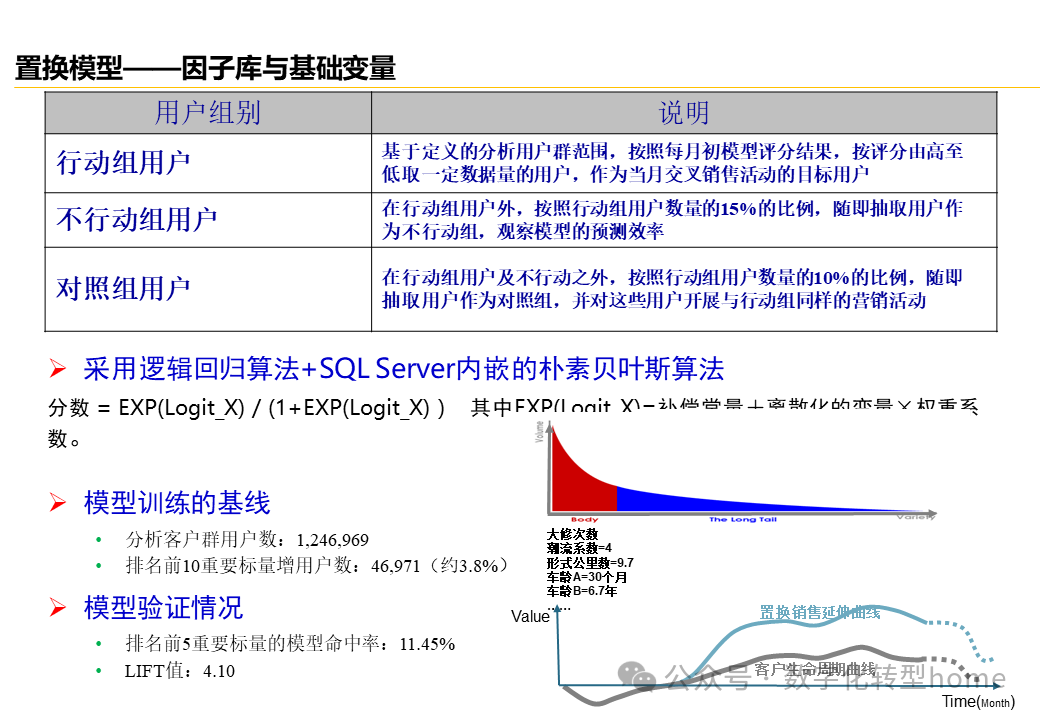Image resolution: width=1040 pixels, height=720 pixels.
Task: Click the line with 模型命中率：11.45%
Action: coord(290,644)
